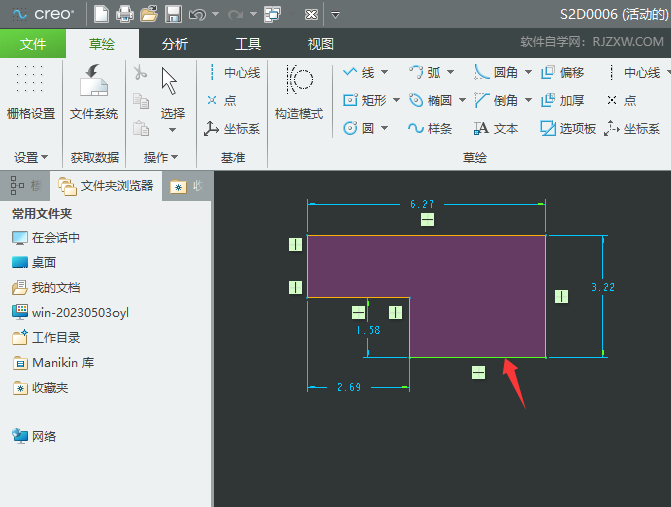Switch to the favorites tab with star folder
671x507 pixels.
click(x=187, y=186)
